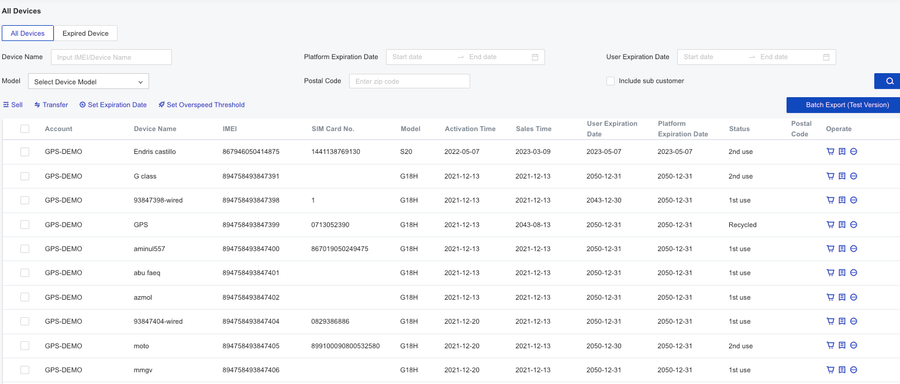900x384 pixels.
Task: Tick the select-all checkbox in table header
Action: [25, 129]
